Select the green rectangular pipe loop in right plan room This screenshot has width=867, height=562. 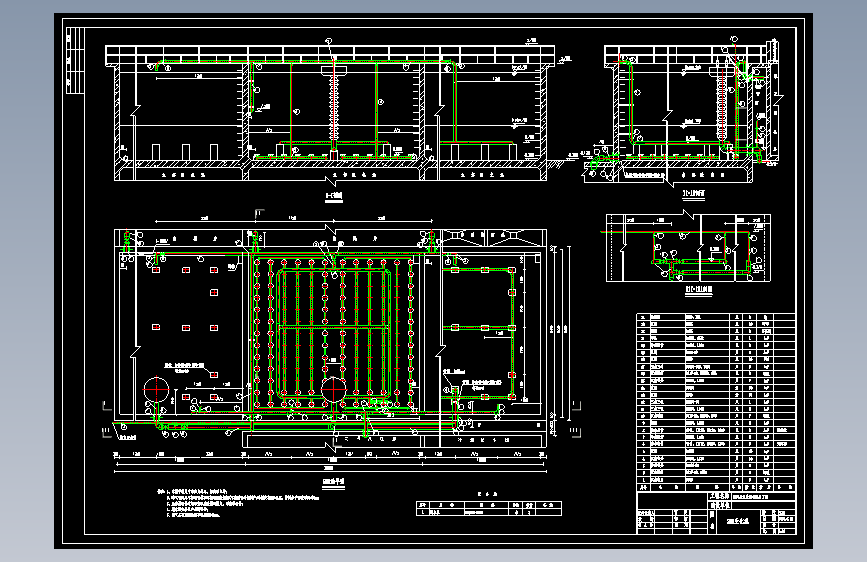pyautogui.click(x=480, y=333)
